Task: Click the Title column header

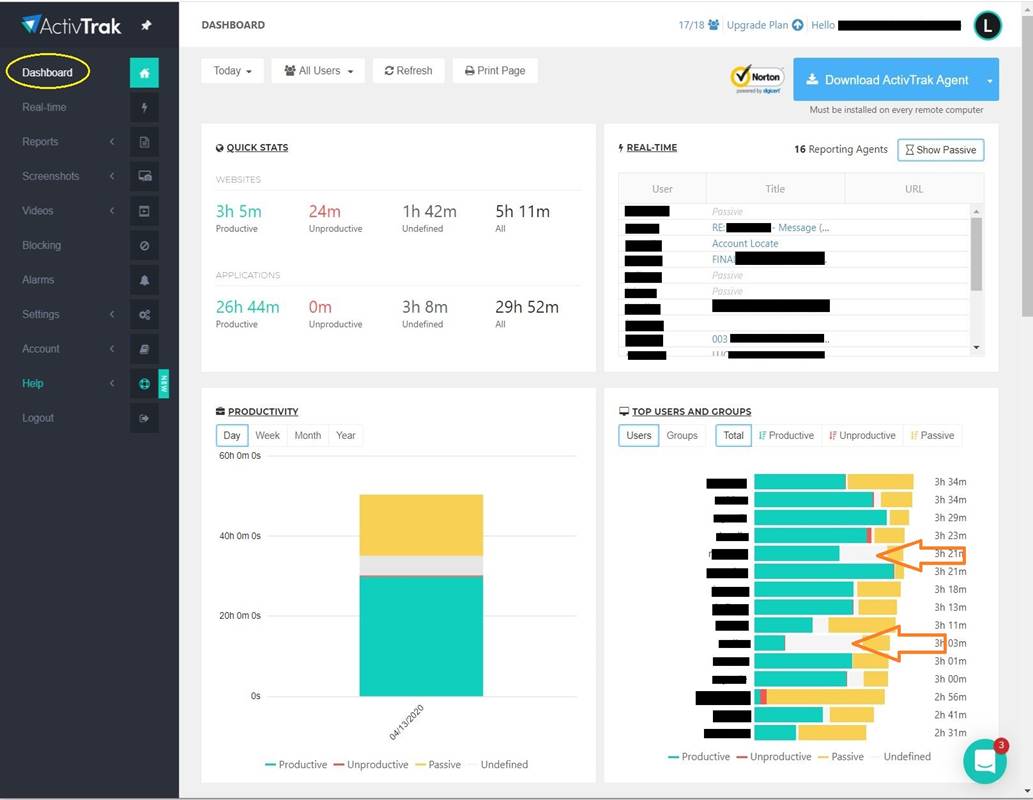Action: [775, 188]
